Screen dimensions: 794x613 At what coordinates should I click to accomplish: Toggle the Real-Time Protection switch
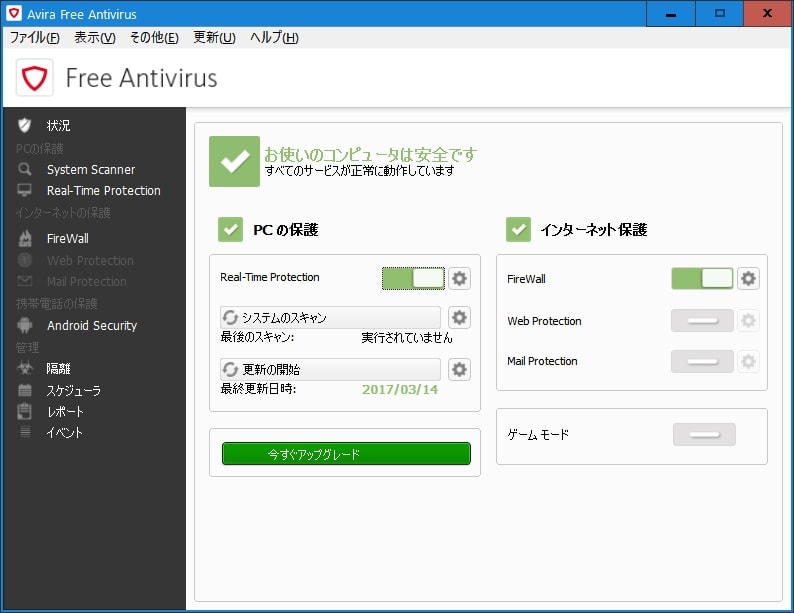coord(412,278)
